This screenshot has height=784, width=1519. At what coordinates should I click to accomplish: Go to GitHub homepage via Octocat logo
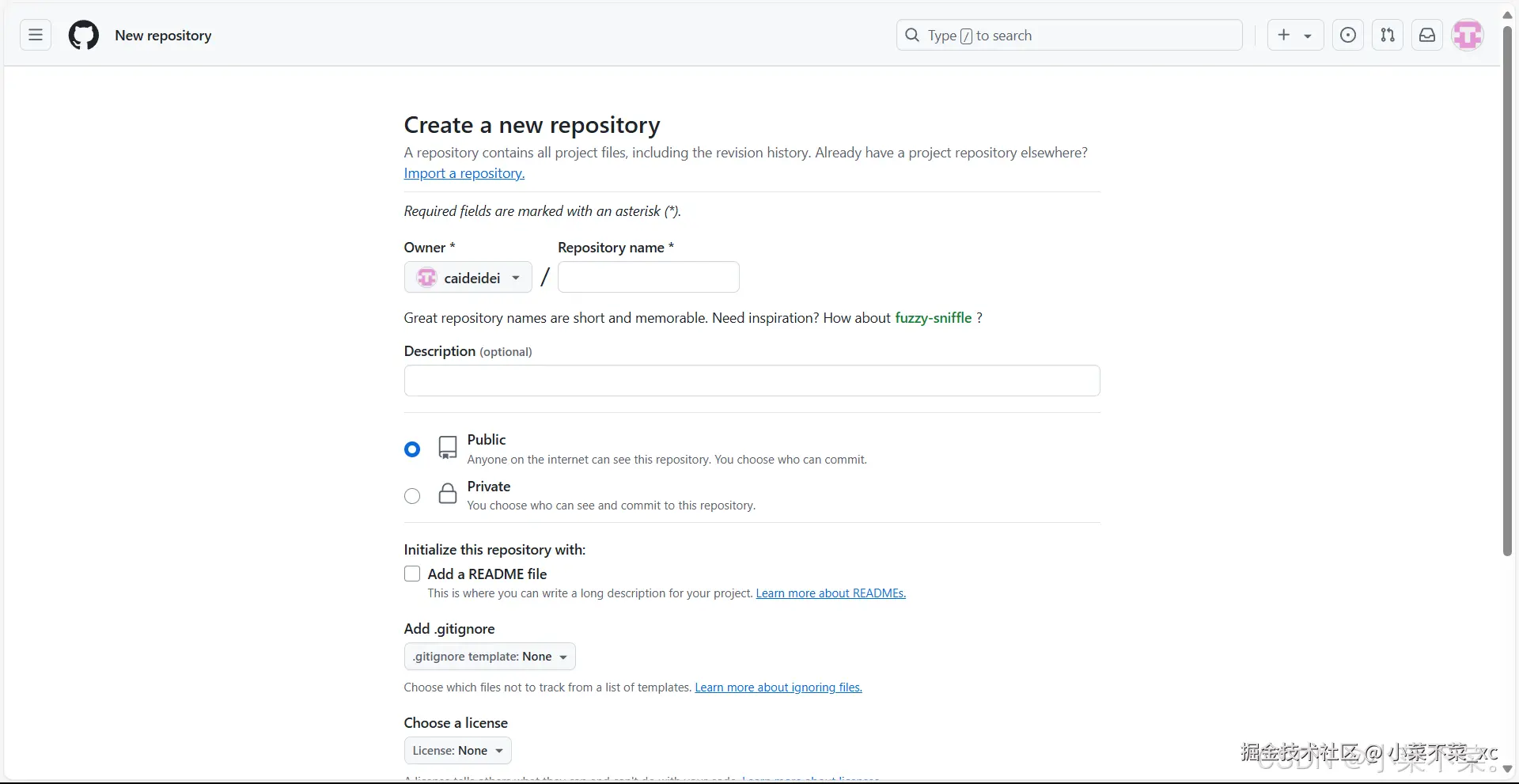click(x=84, y=35)
